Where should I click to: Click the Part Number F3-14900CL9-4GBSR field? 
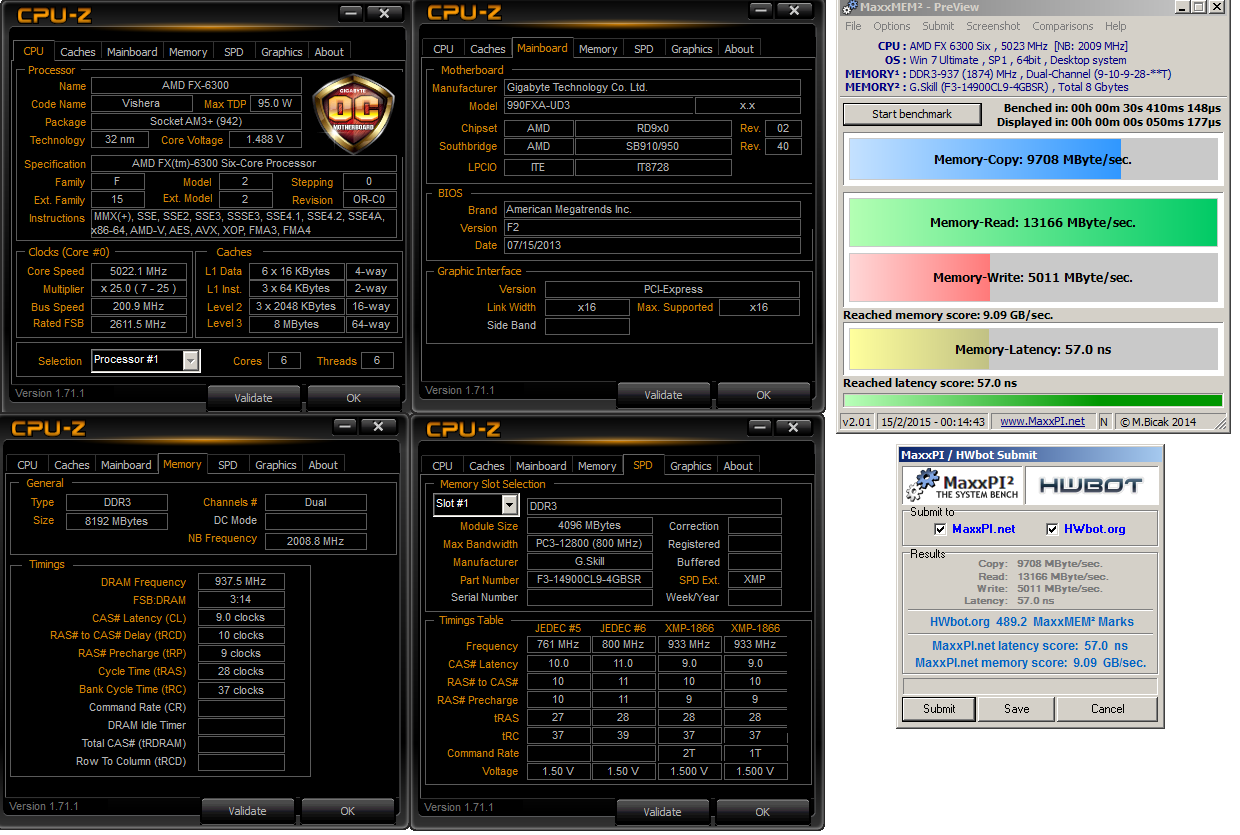tap(590, 580)
